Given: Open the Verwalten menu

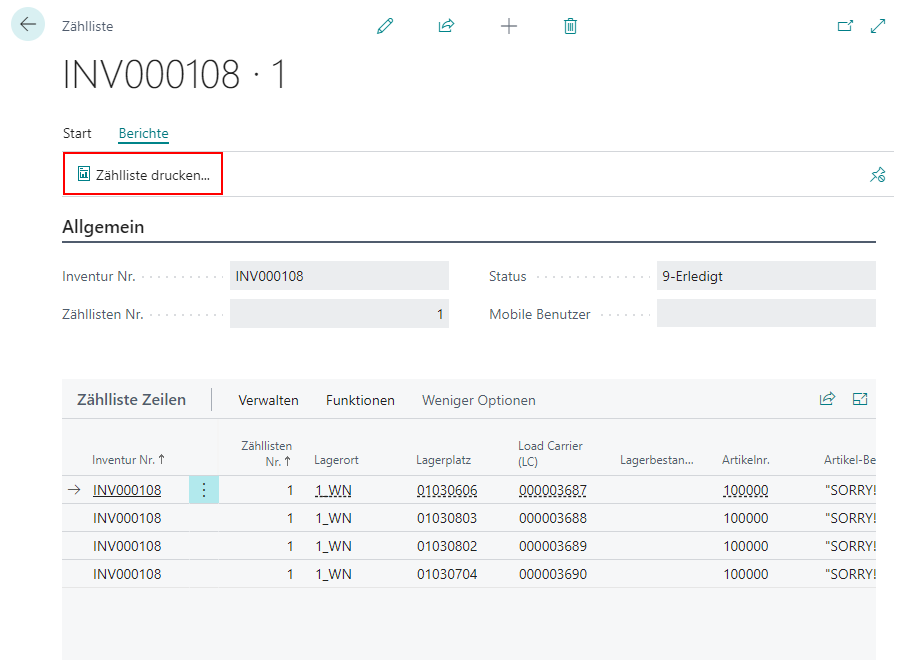Looking at the screenshot, I should point(268,400).
